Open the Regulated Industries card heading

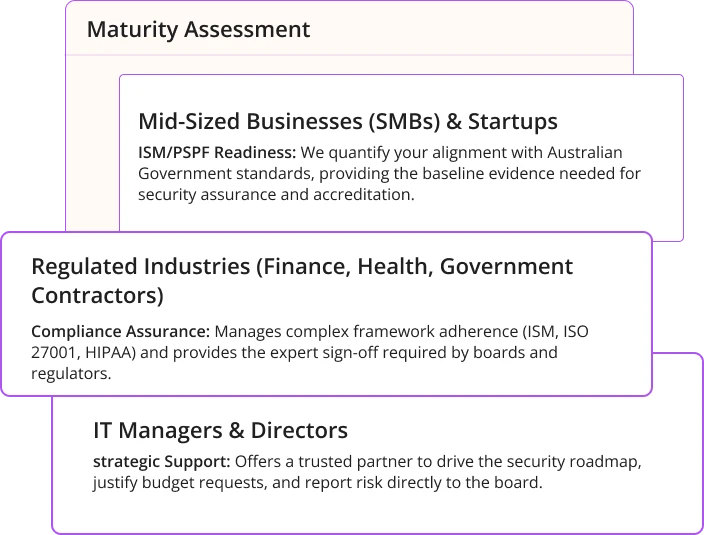301,267
